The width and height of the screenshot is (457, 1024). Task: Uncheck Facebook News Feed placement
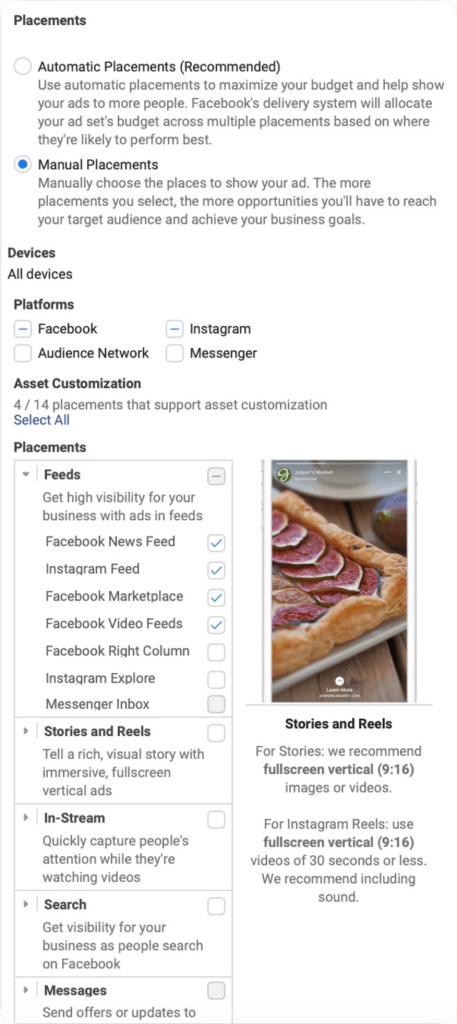pyautogui.click(x=216, y=543)
